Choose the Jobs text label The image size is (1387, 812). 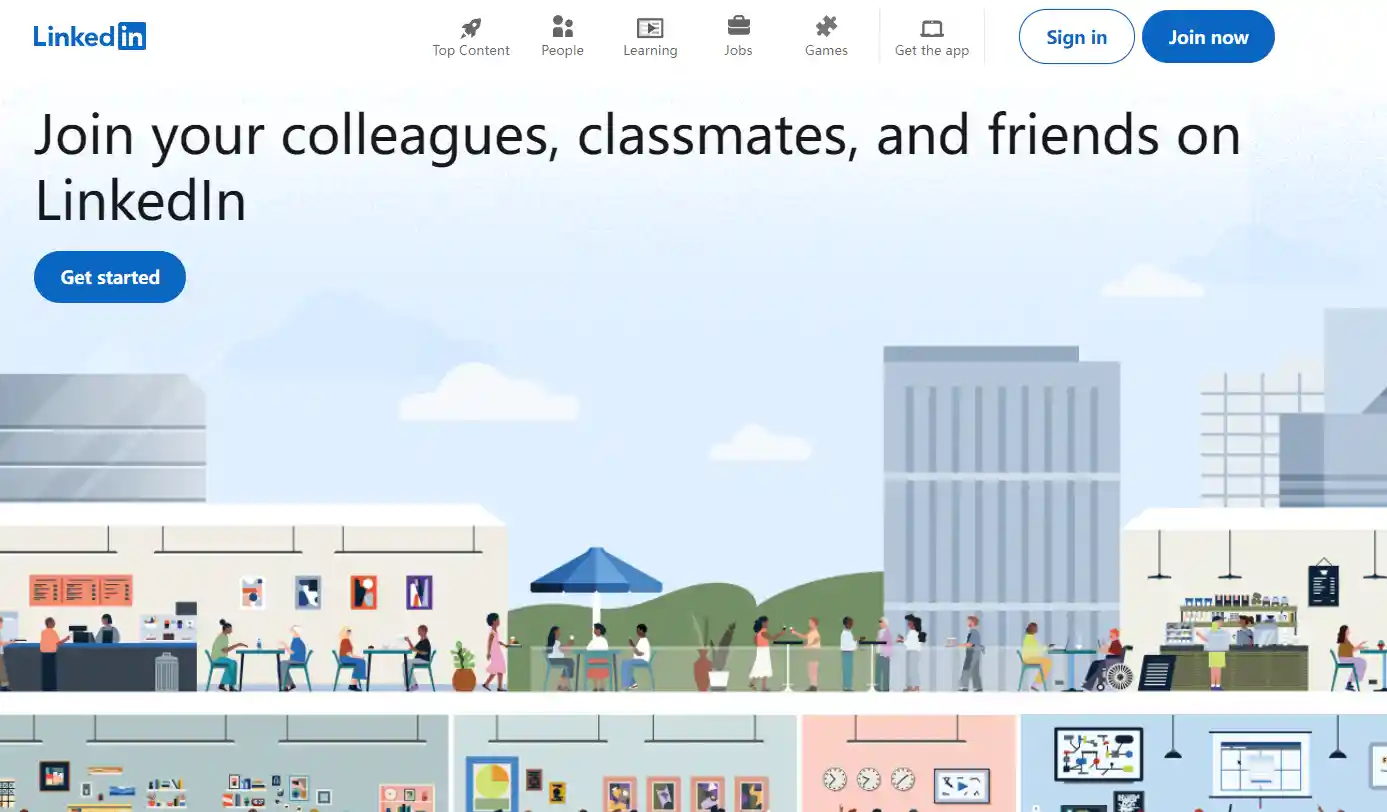[738, 50]
